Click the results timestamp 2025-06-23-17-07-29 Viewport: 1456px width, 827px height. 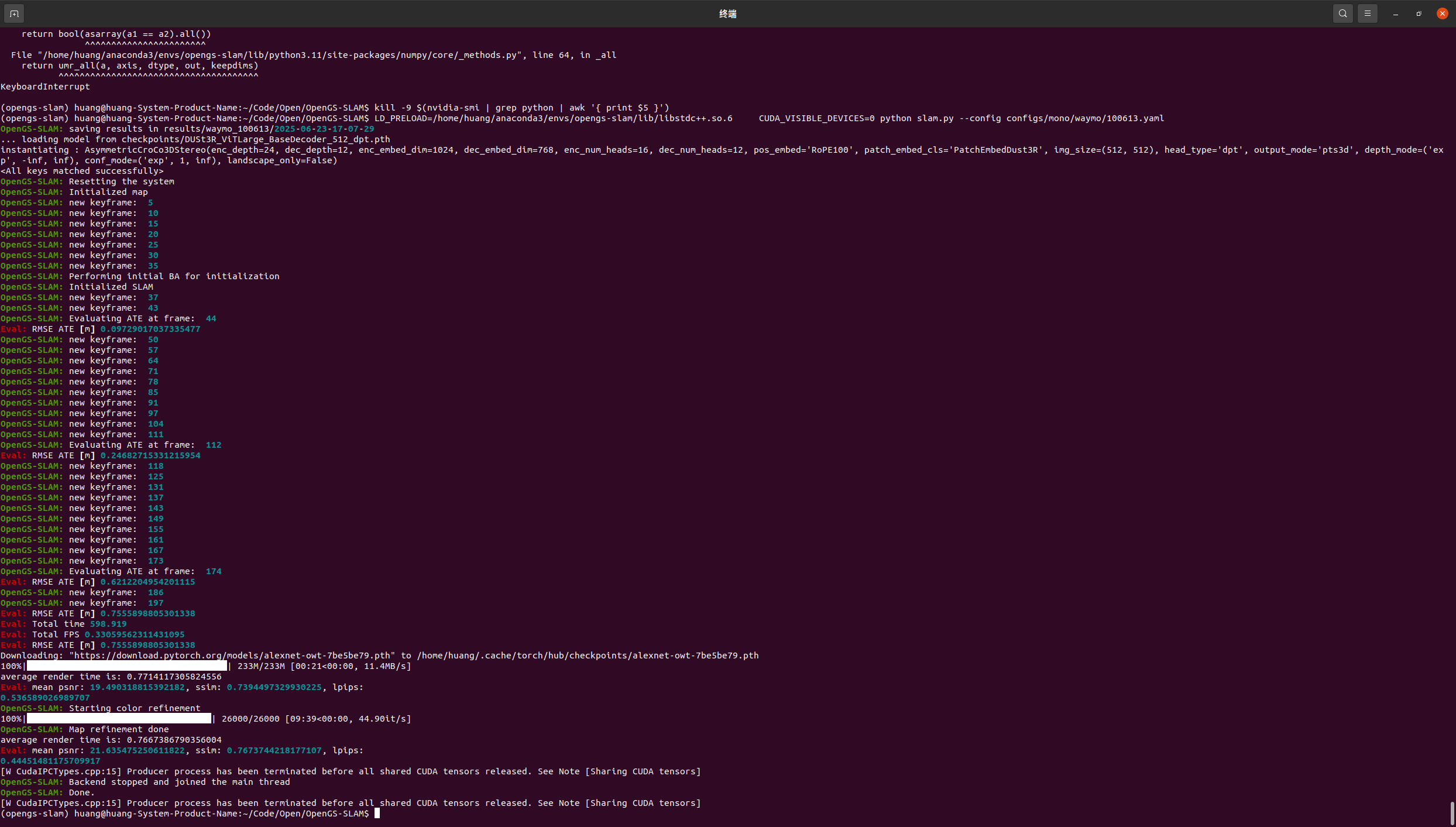tap(324, 129)
